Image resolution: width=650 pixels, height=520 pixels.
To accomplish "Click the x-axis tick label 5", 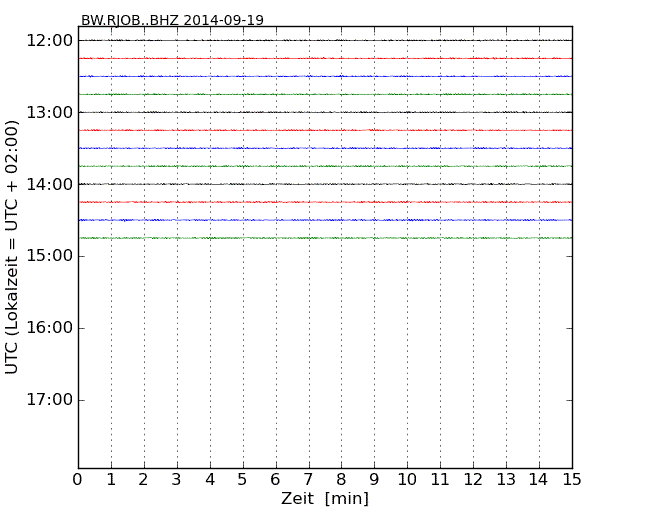I will (x=243, y=480).
